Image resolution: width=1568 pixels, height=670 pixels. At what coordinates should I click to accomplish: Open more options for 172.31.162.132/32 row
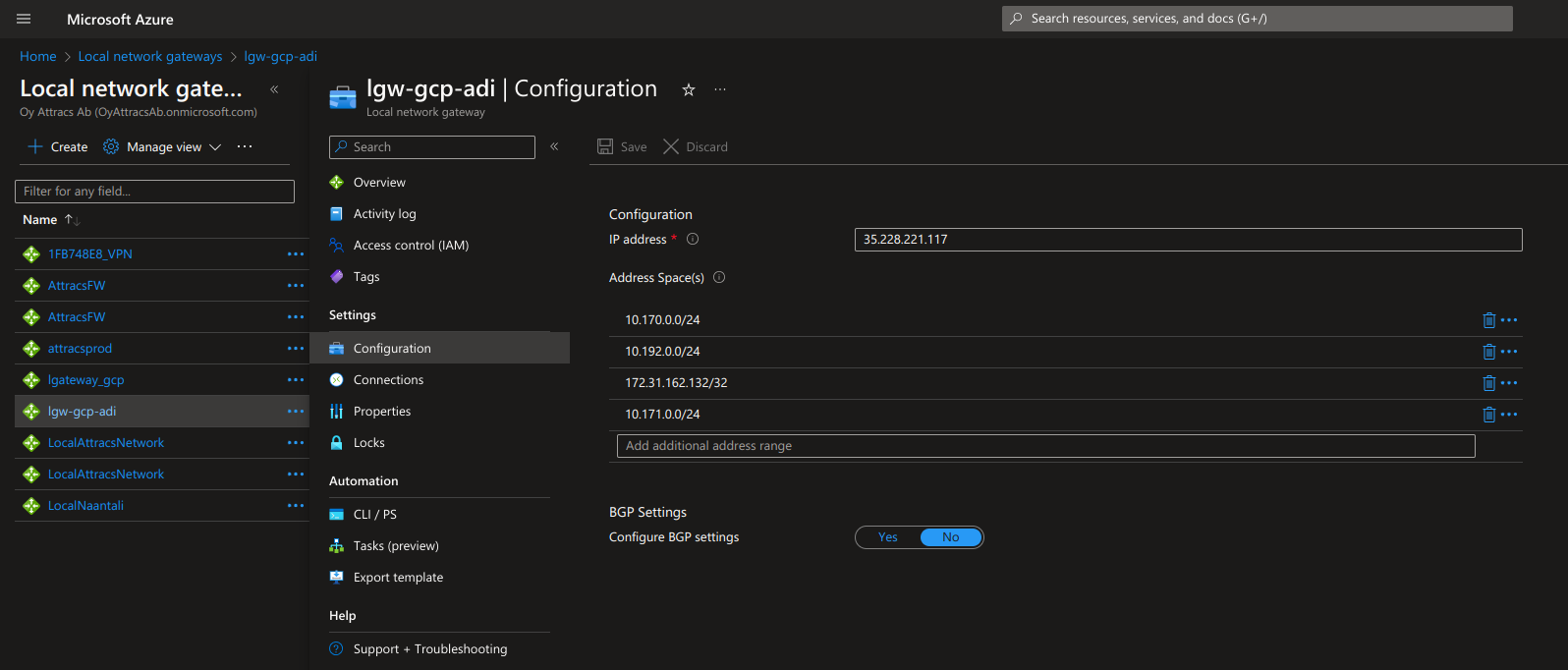(1509, 383)
